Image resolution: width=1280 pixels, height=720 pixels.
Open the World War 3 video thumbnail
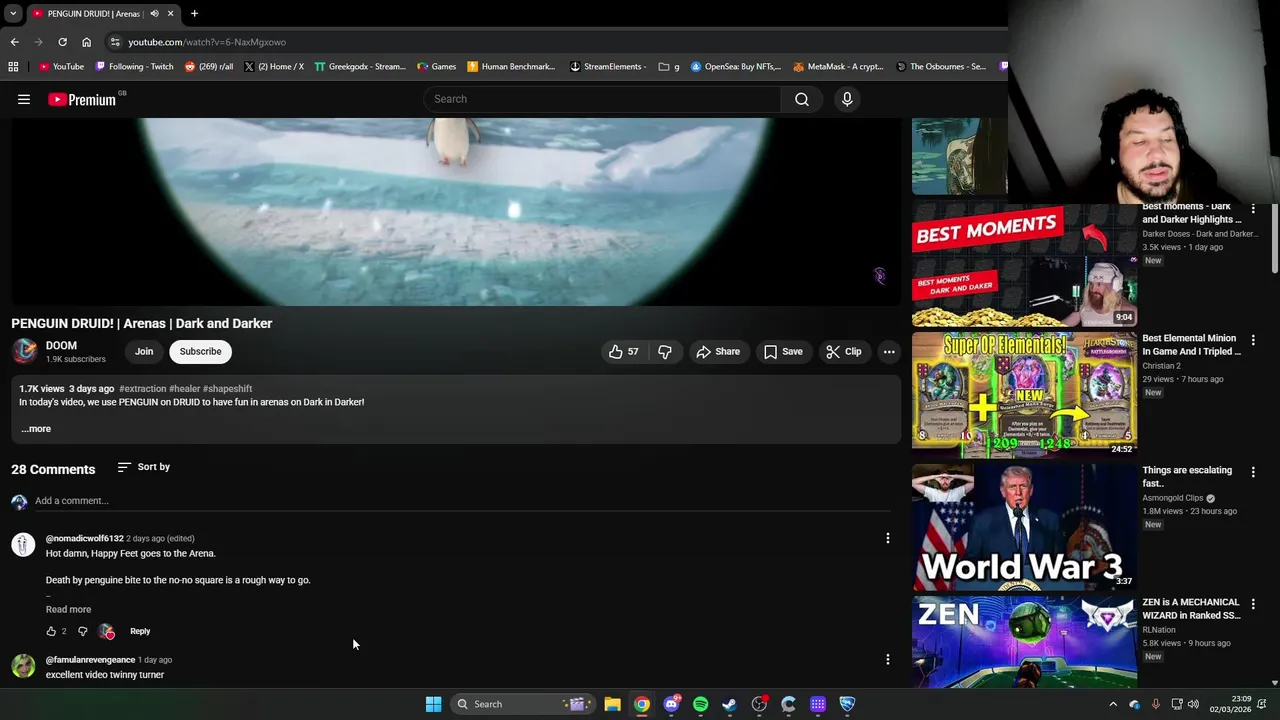click(1024, 527)
